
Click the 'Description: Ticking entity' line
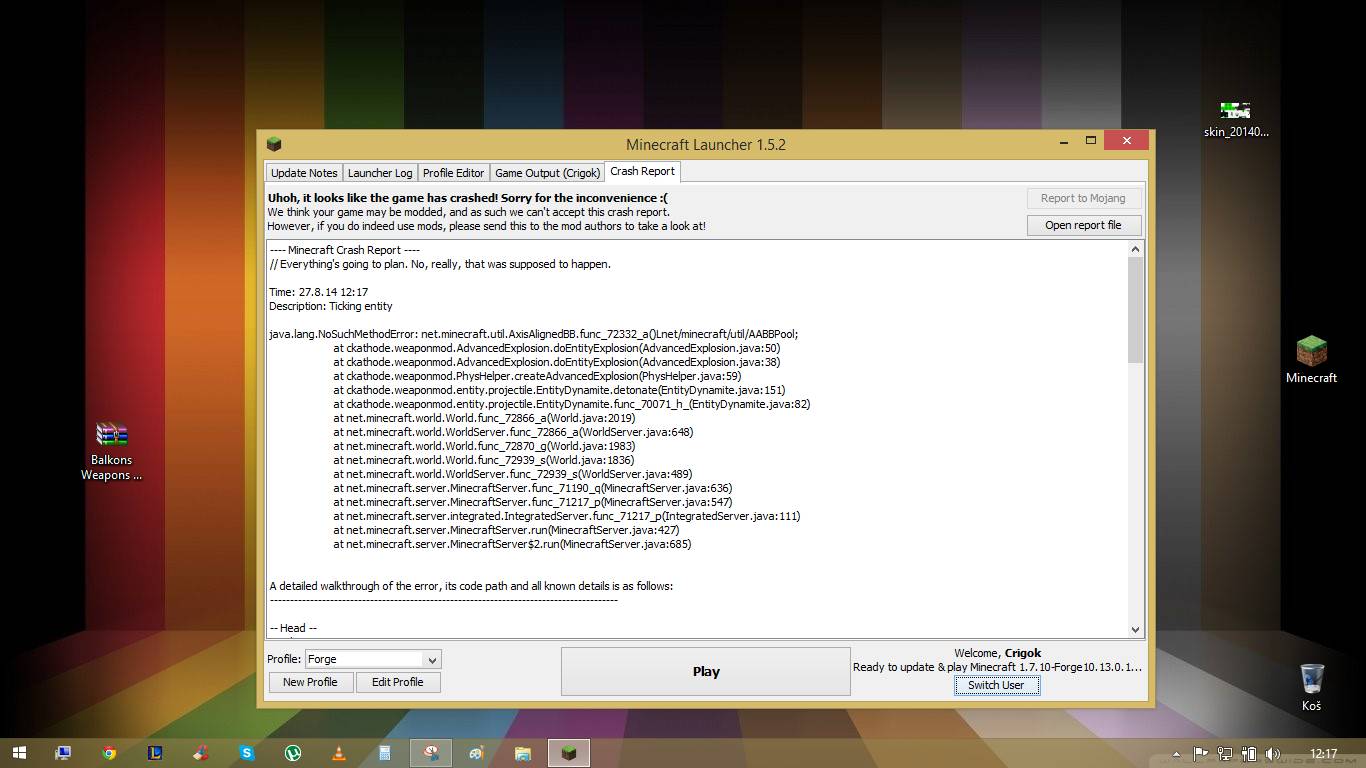coord(331,306)
